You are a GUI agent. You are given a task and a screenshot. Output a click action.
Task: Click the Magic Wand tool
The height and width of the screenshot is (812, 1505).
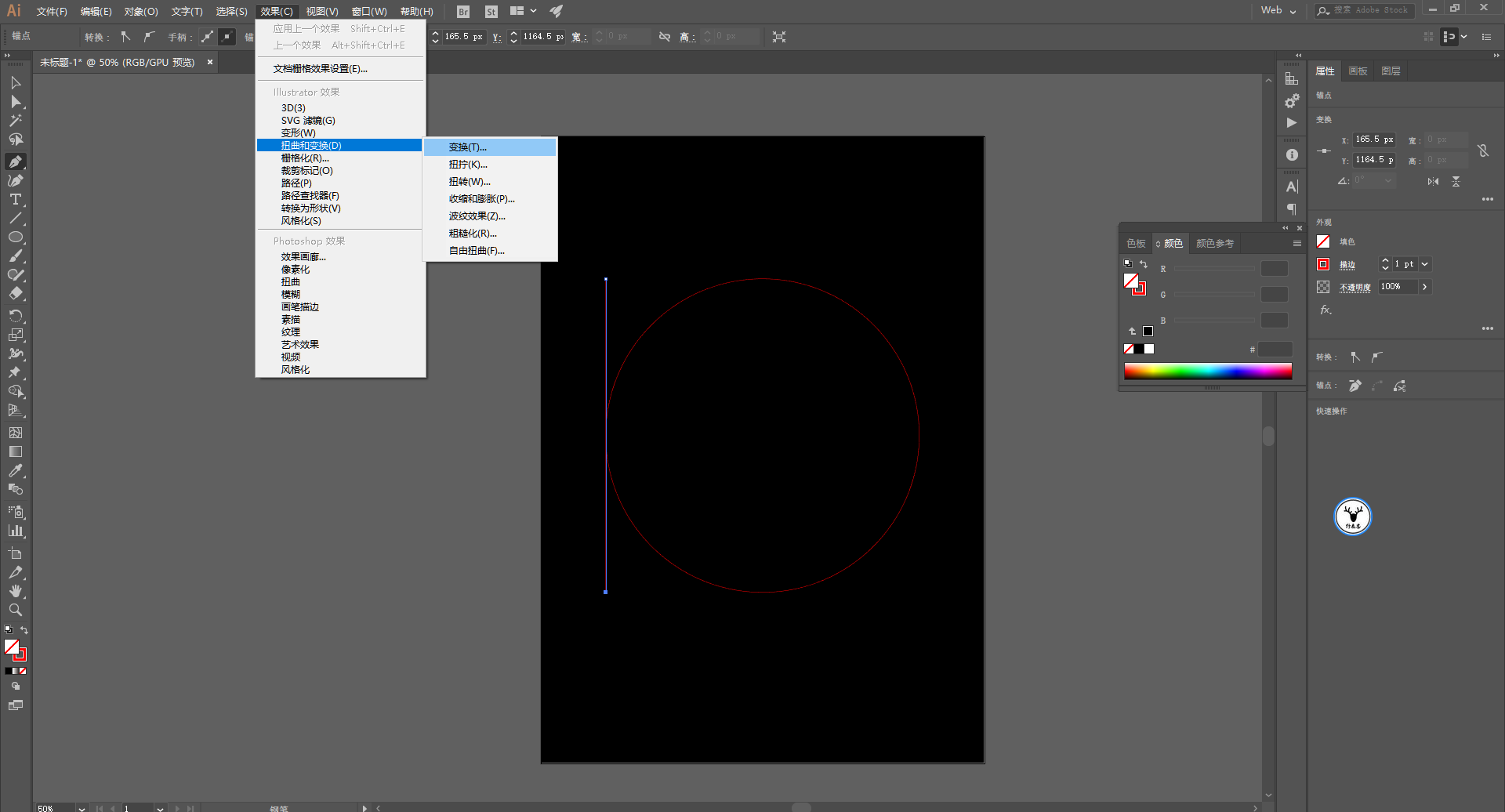click(x=16, y=121)
